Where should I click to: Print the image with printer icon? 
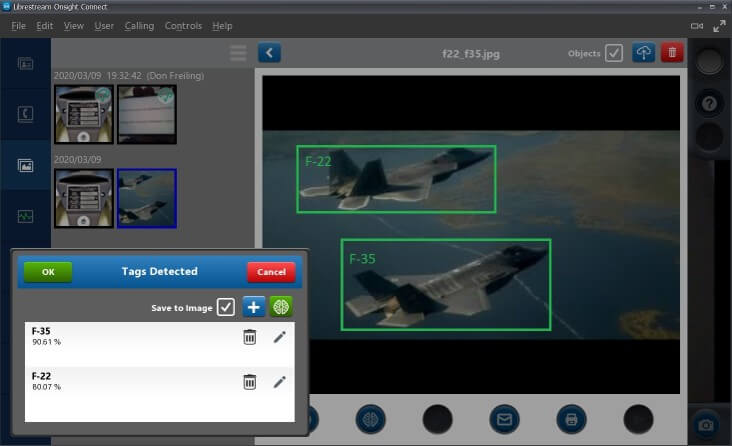[571, 419]
